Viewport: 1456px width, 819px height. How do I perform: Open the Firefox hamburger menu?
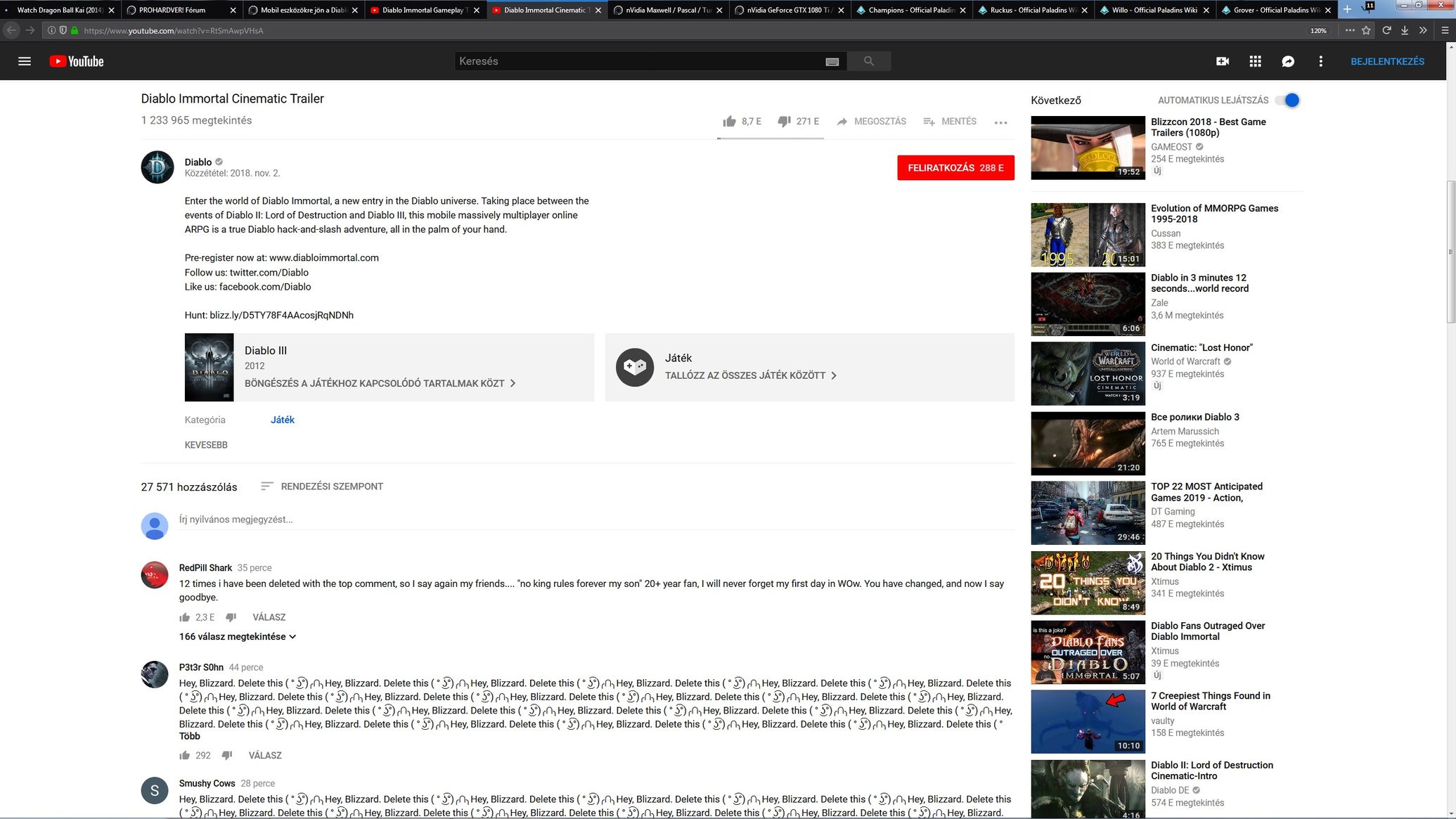(x=1445, y=30)
